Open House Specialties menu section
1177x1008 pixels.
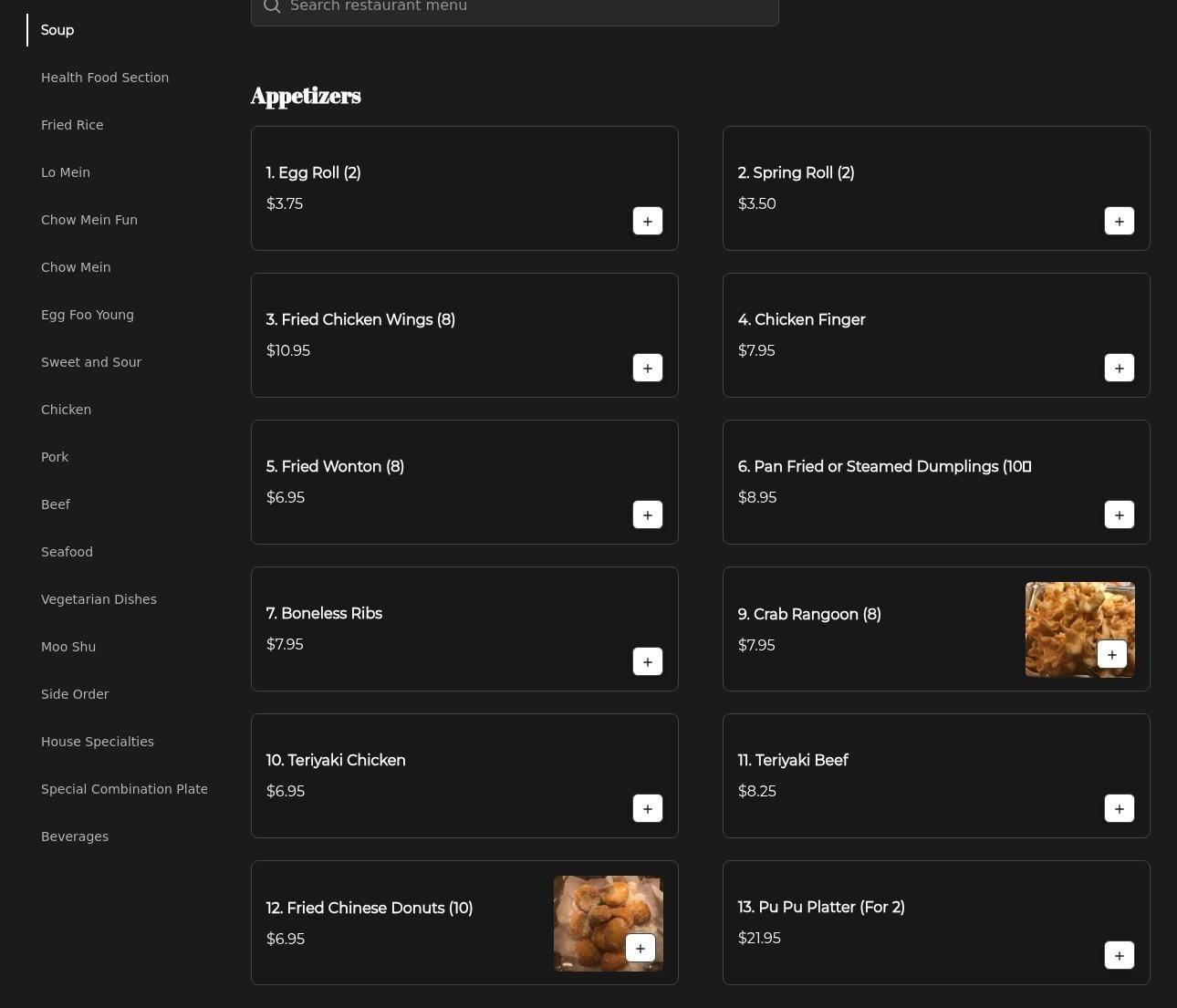tap(98, 742)
